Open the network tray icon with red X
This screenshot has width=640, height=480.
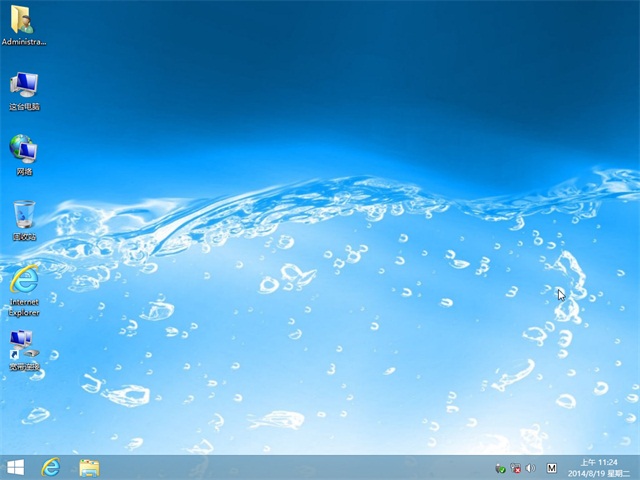pos(515,468)
